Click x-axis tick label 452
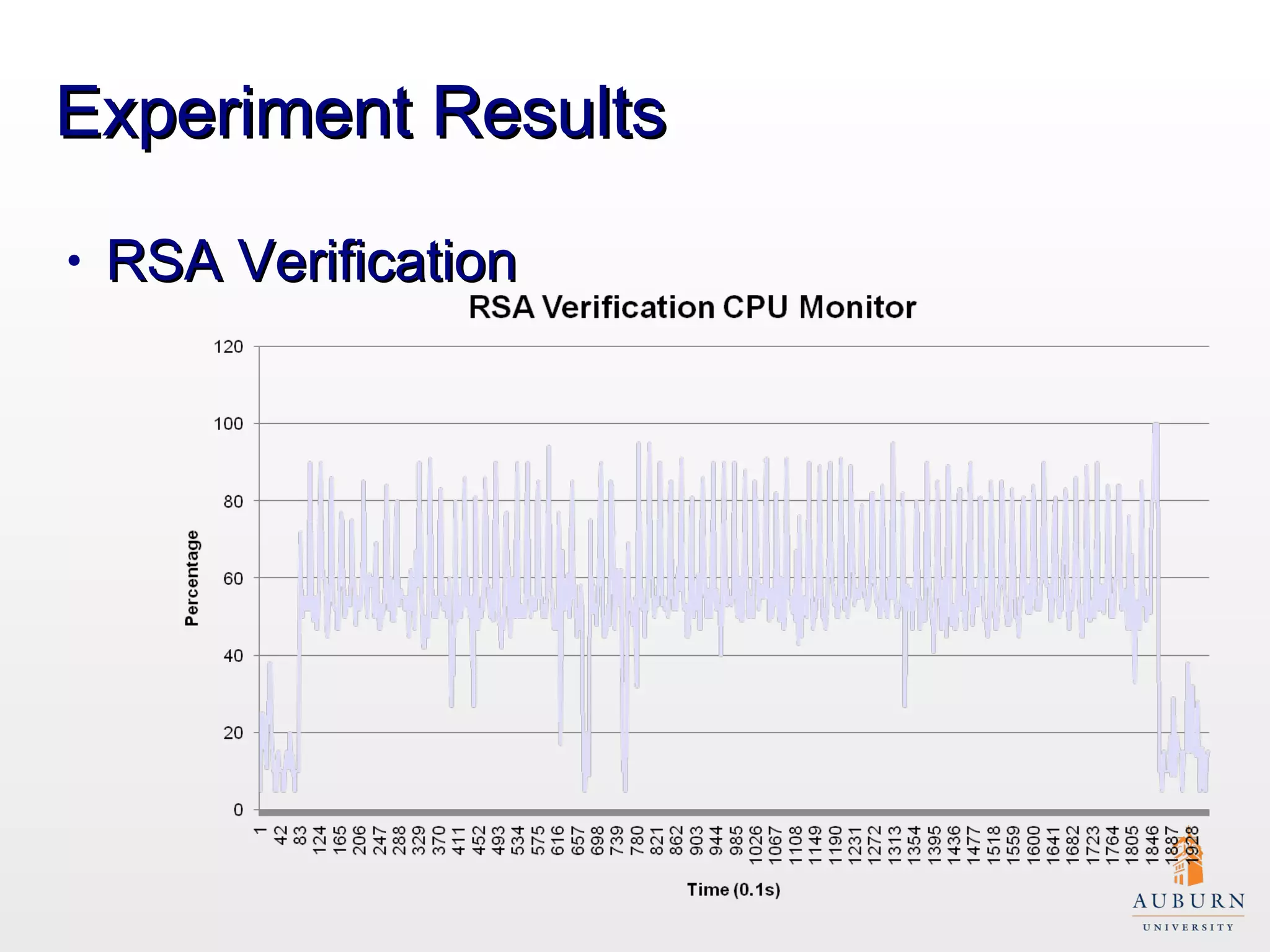 [x=479, y=840]
